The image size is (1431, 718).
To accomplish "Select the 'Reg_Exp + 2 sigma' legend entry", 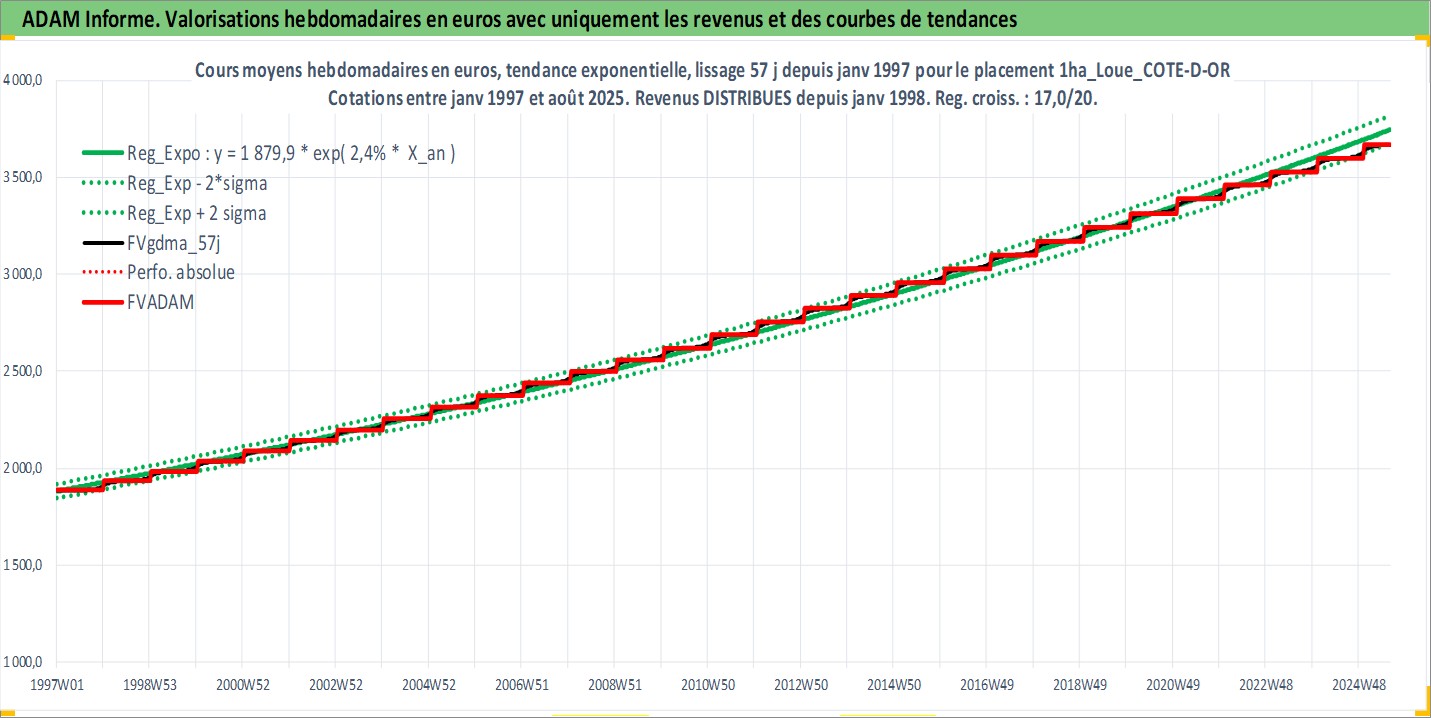I will (174, 213).
